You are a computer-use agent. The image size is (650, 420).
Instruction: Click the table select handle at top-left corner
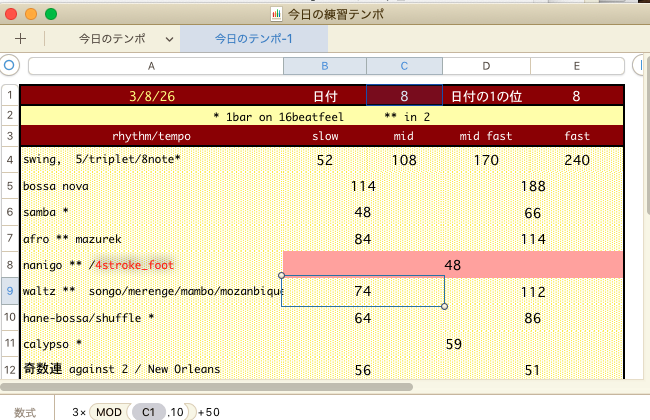tap(9, 66)
